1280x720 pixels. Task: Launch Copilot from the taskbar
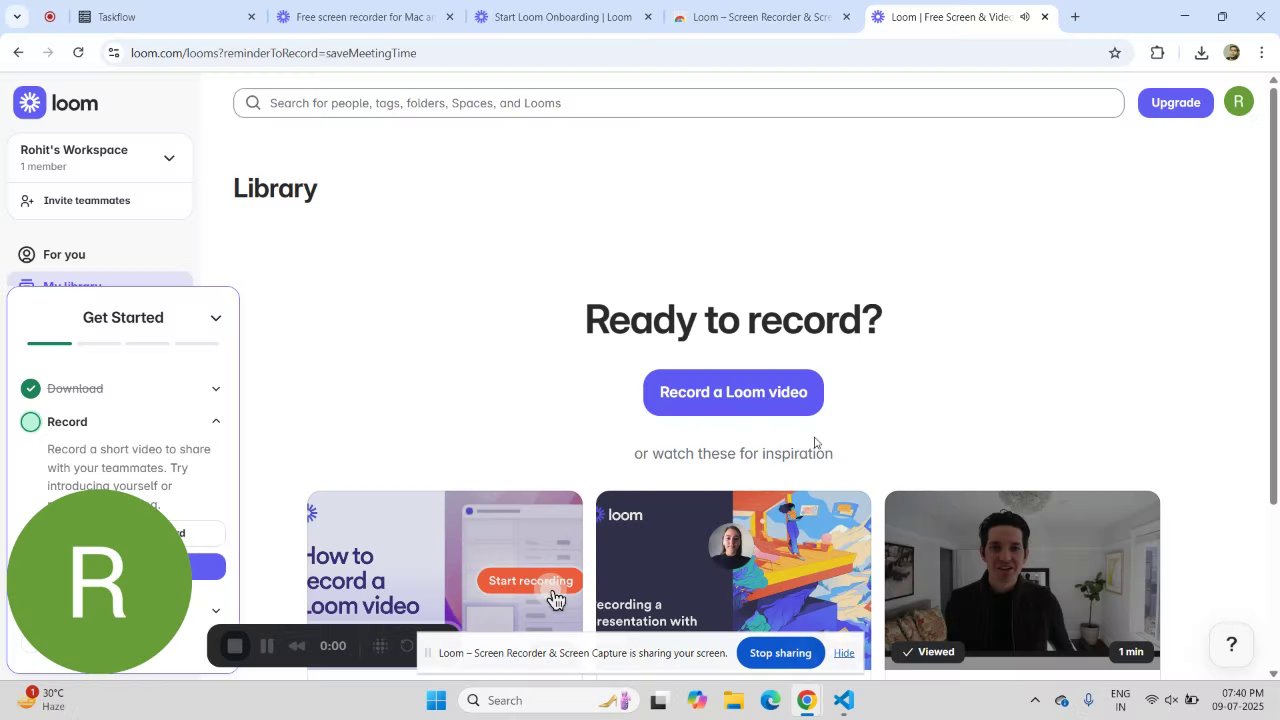click(x=697, y=701)
